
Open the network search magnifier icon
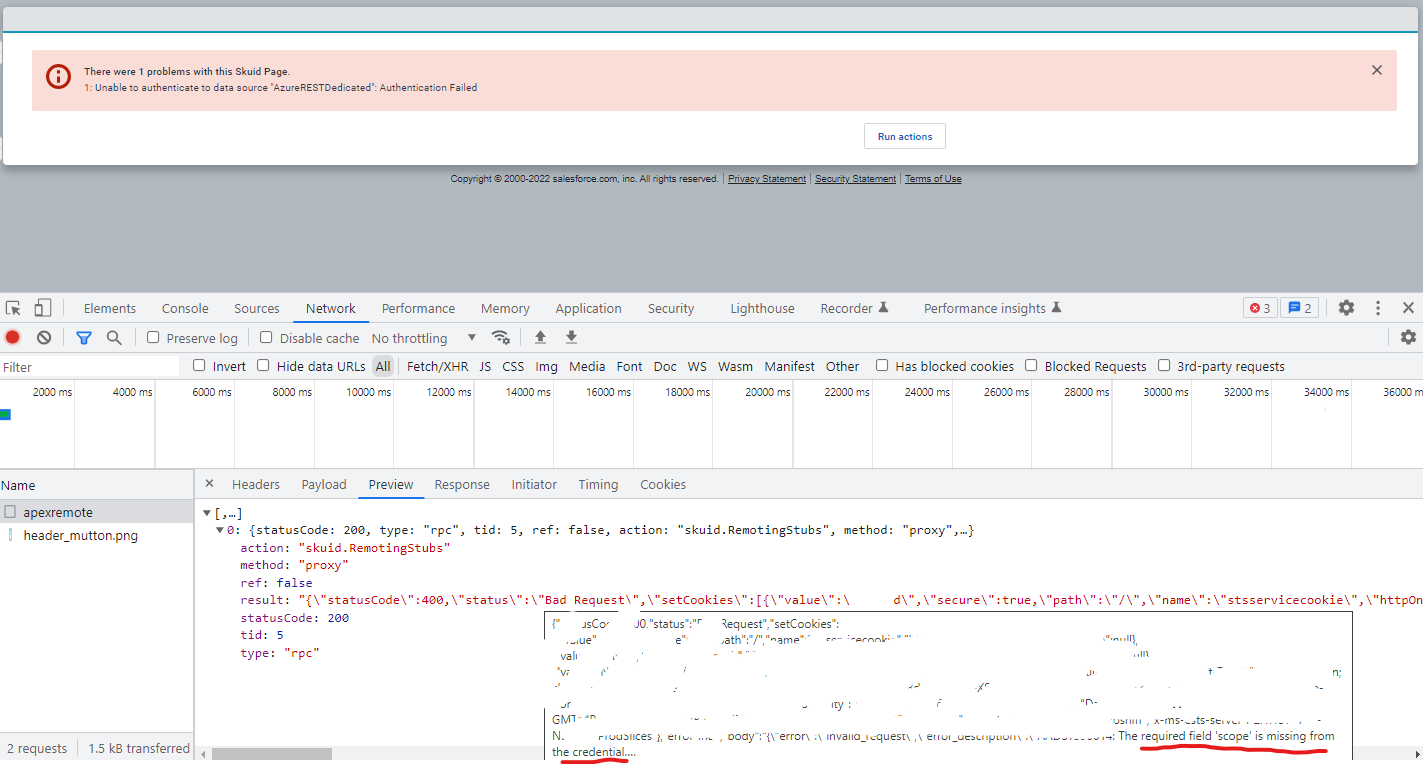pos(114,338)
